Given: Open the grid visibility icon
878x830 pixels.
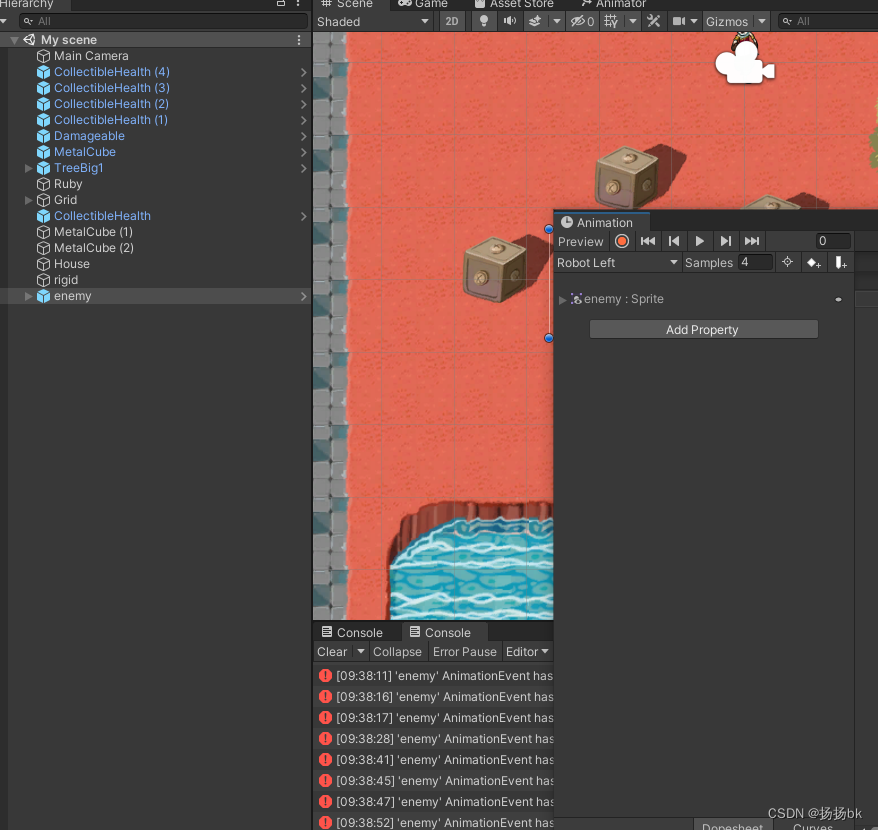Looking at the screenshot, I should 609,20.
